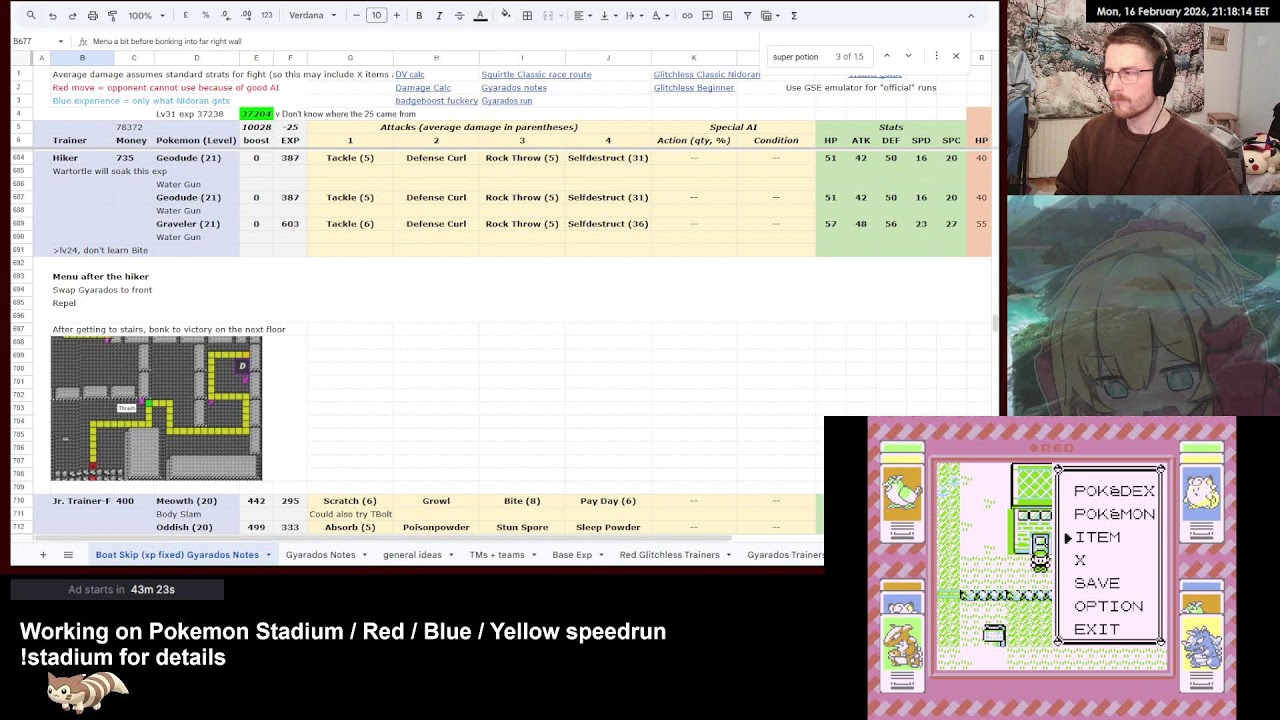This screenshot has width=1280, height=720.
Task: Switch to 'Red Glitchless Trainers' sheet tab
Action: 669,555
